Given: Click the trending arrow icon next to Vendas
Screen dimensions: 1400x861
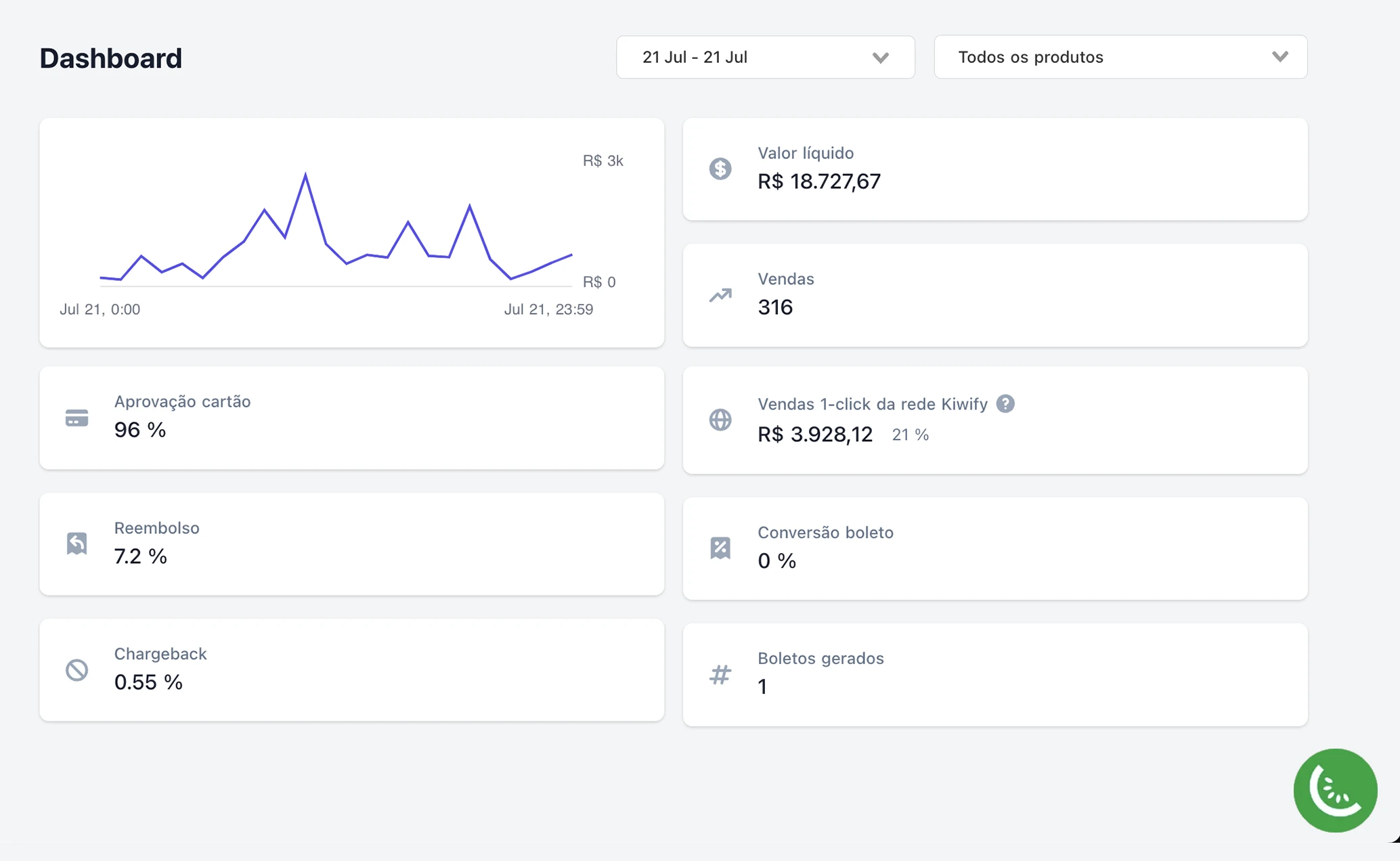Looking at the screenshot, I should [720, 295].
